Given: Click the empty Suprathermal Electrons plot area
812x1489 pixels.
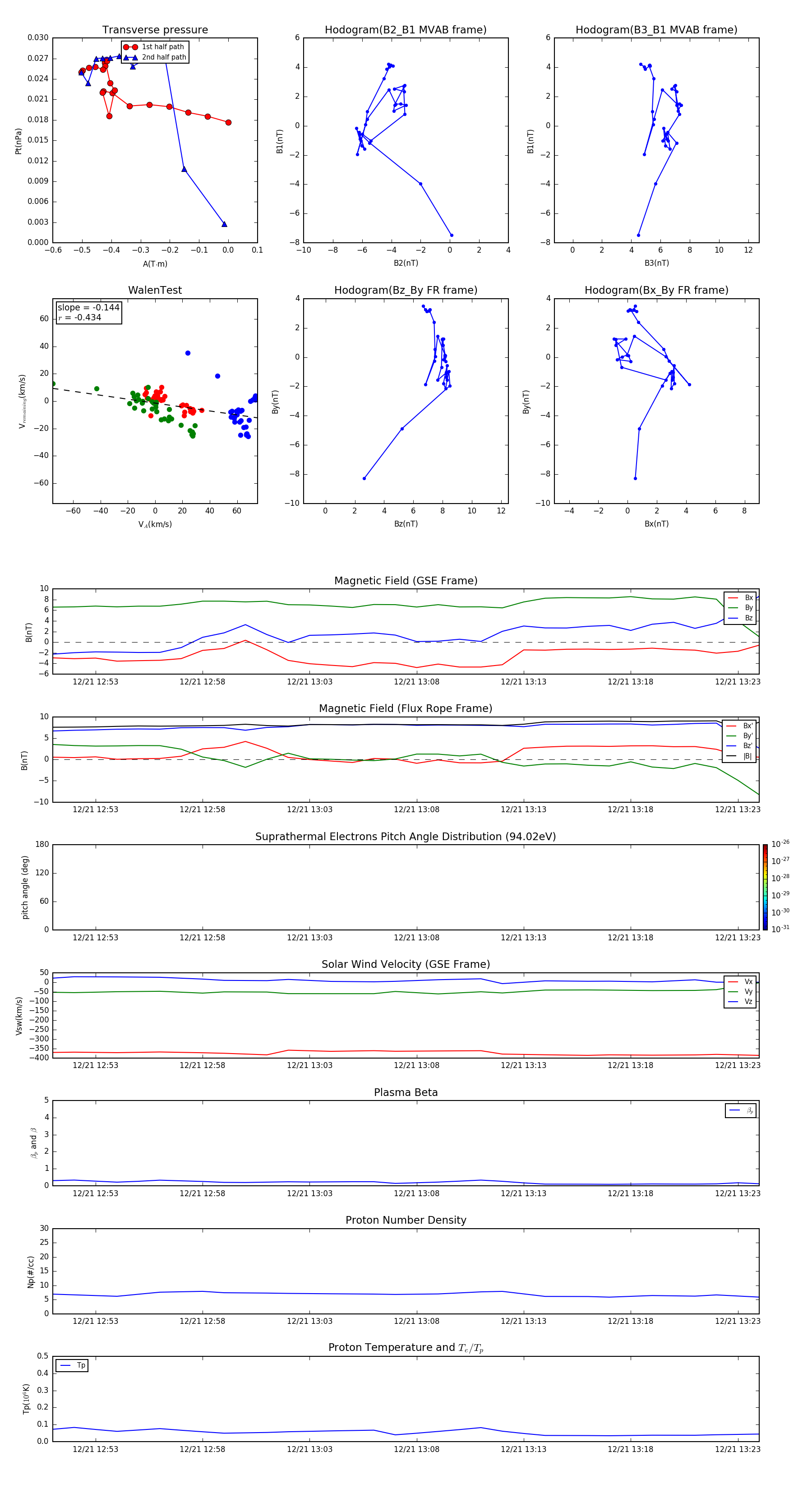Looking at the screenshot, I should click(406, 887).
